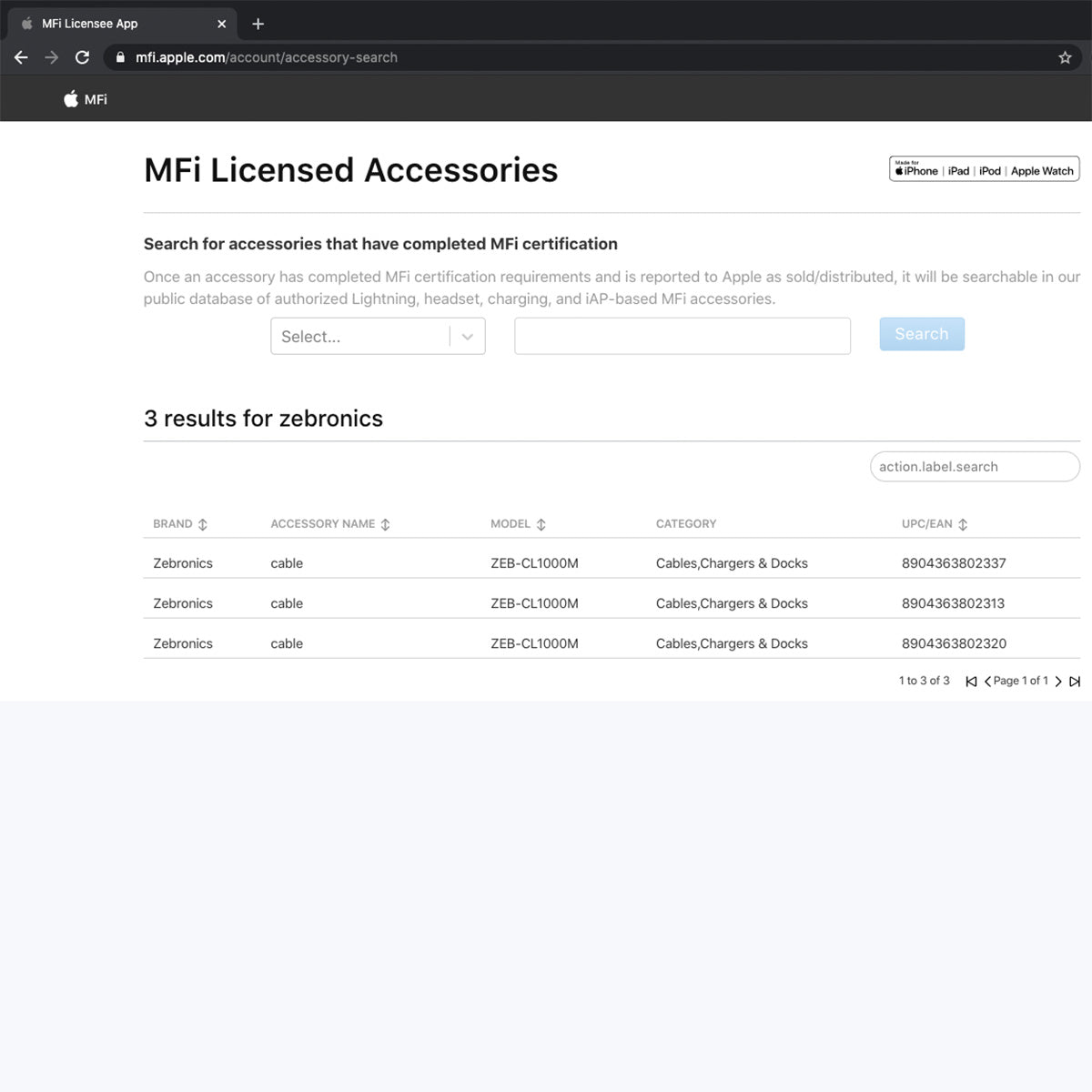The image size is (1092, 1092).
Task: Go to last page of results
Action: (x=1075, y=682)
